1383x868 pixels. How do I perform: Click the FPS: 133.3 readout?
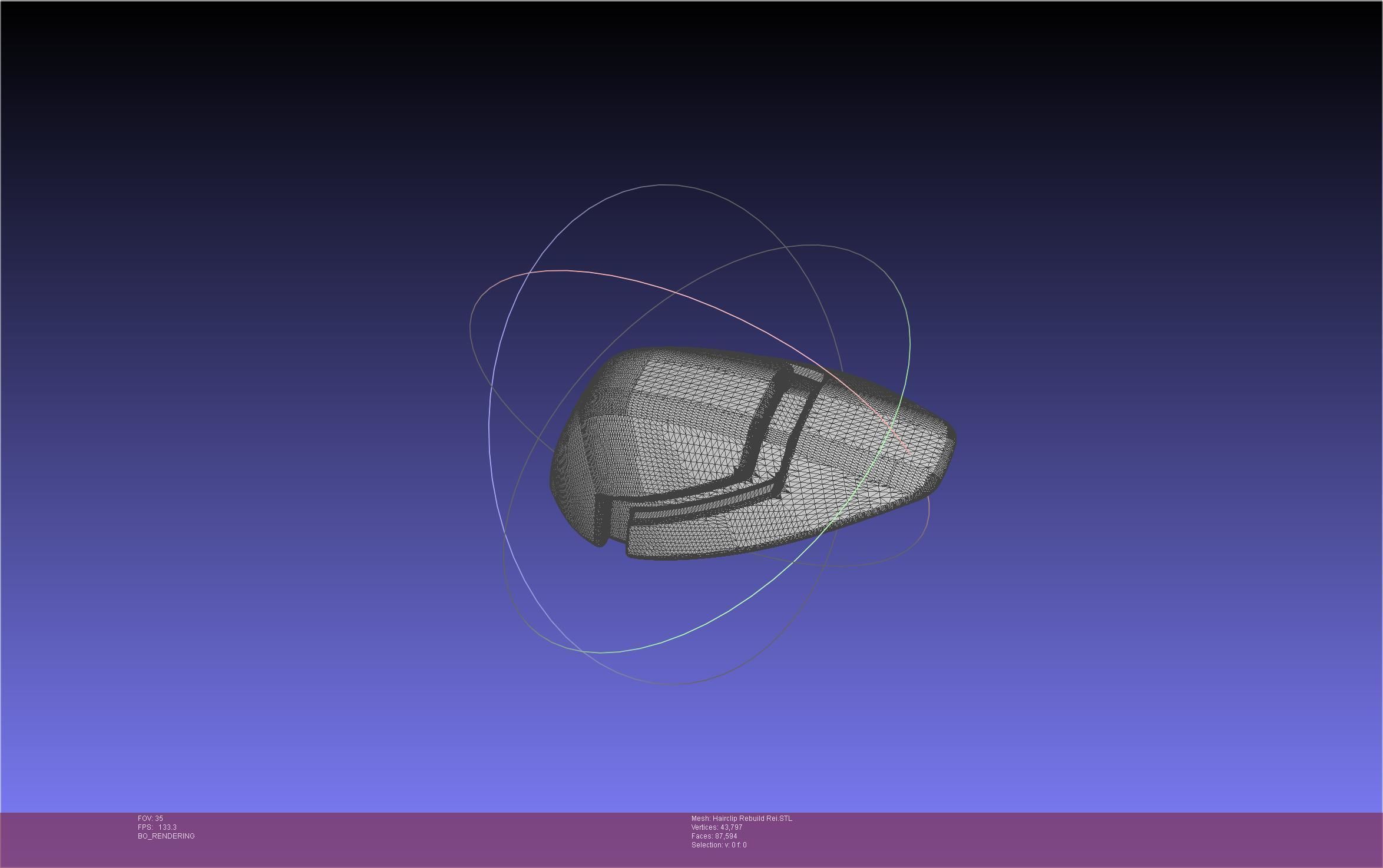point(157,827)
